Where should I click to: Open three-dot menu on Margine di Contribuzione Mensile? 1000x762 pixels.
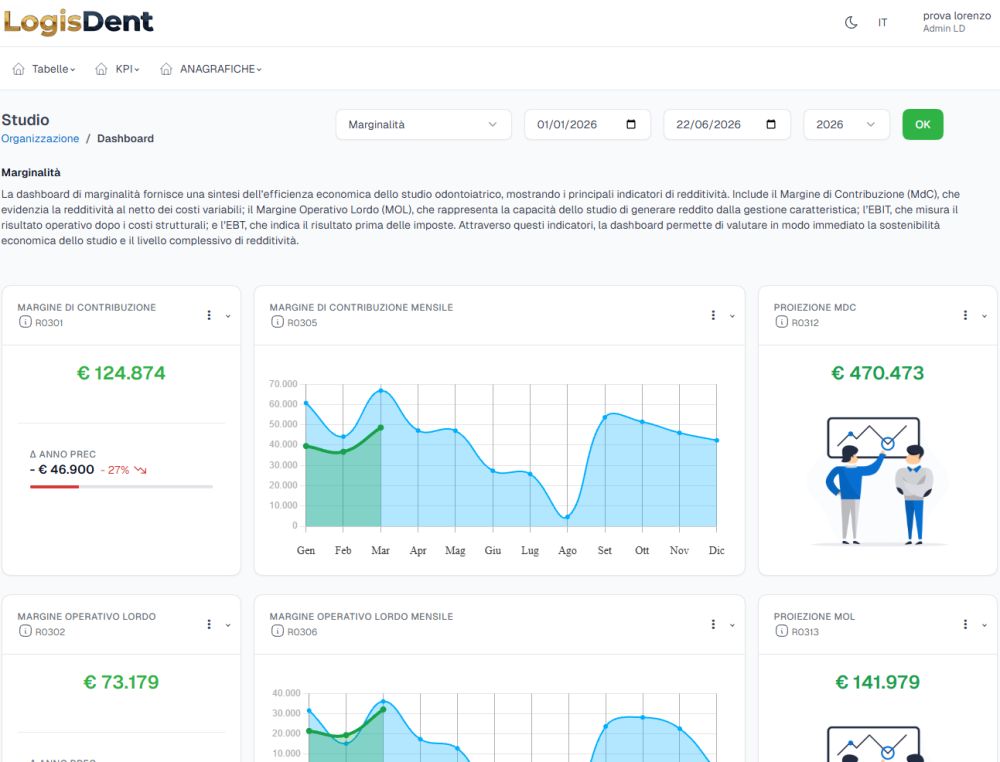(x=713, y=315)
